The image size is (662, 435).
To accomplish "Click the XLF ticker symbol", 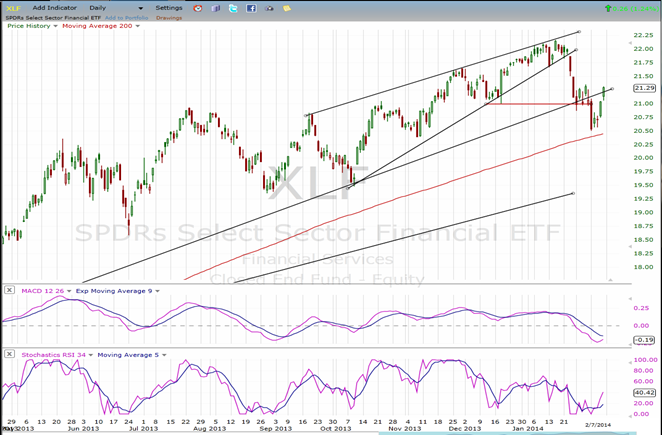I will click(14, 8).
